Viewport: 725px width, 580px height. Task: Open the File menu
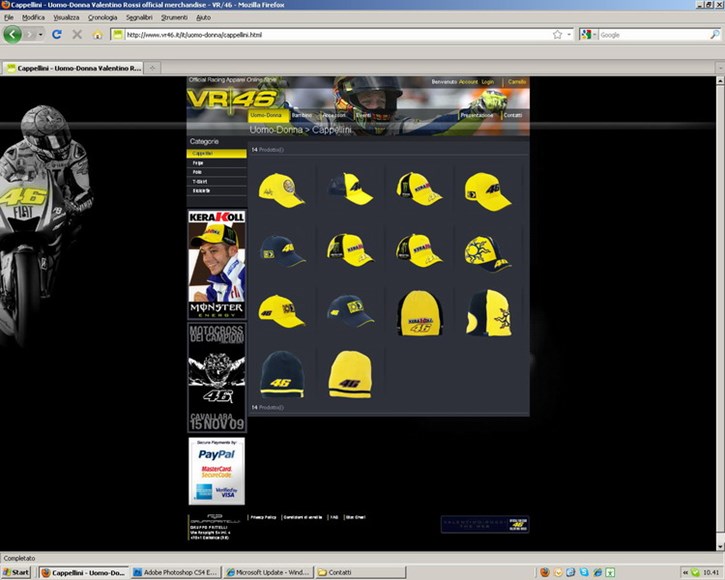click(9, 17)
